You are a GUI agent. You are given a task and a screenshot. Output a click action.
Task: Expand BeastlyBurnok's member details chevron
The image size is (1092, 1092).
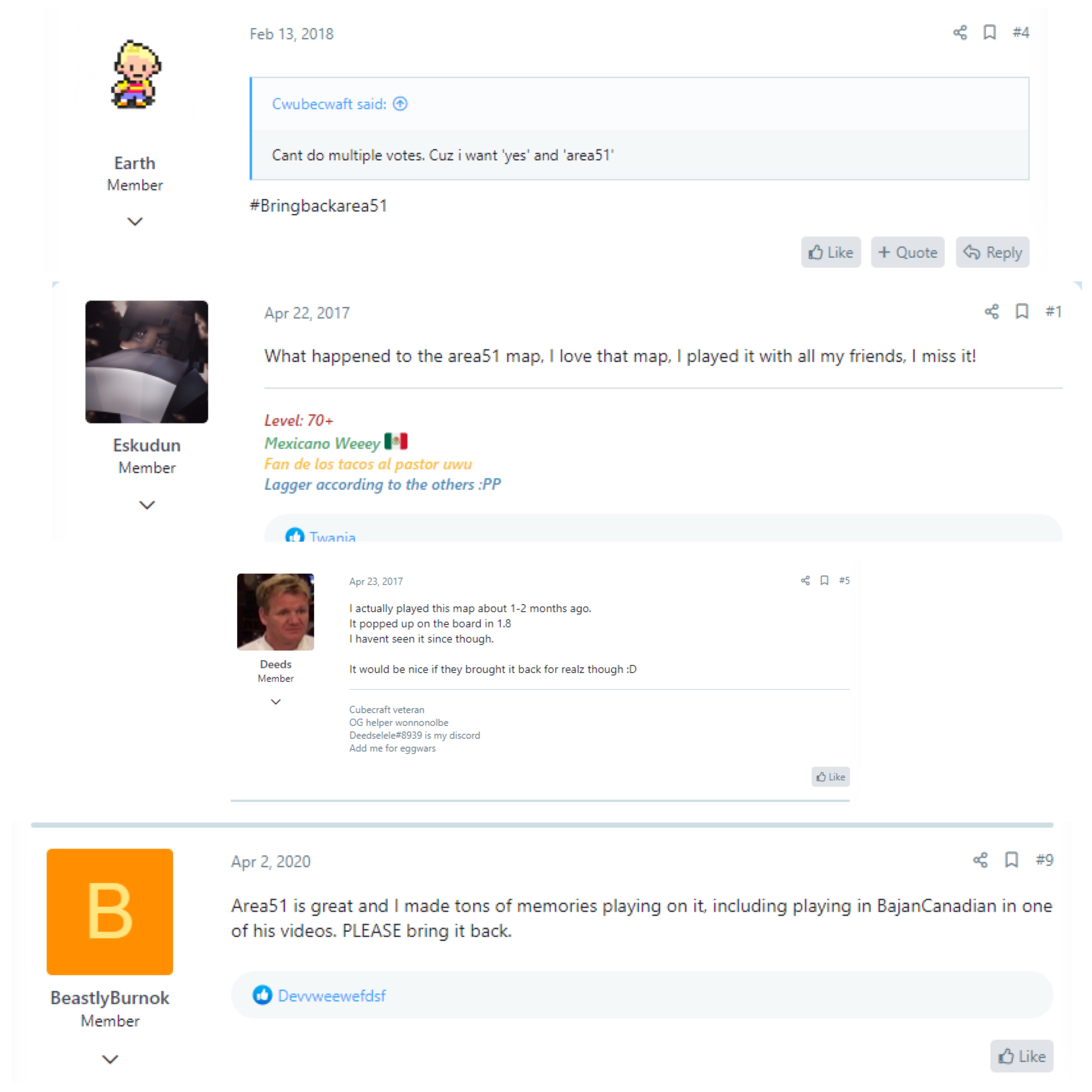(110, 1059)
